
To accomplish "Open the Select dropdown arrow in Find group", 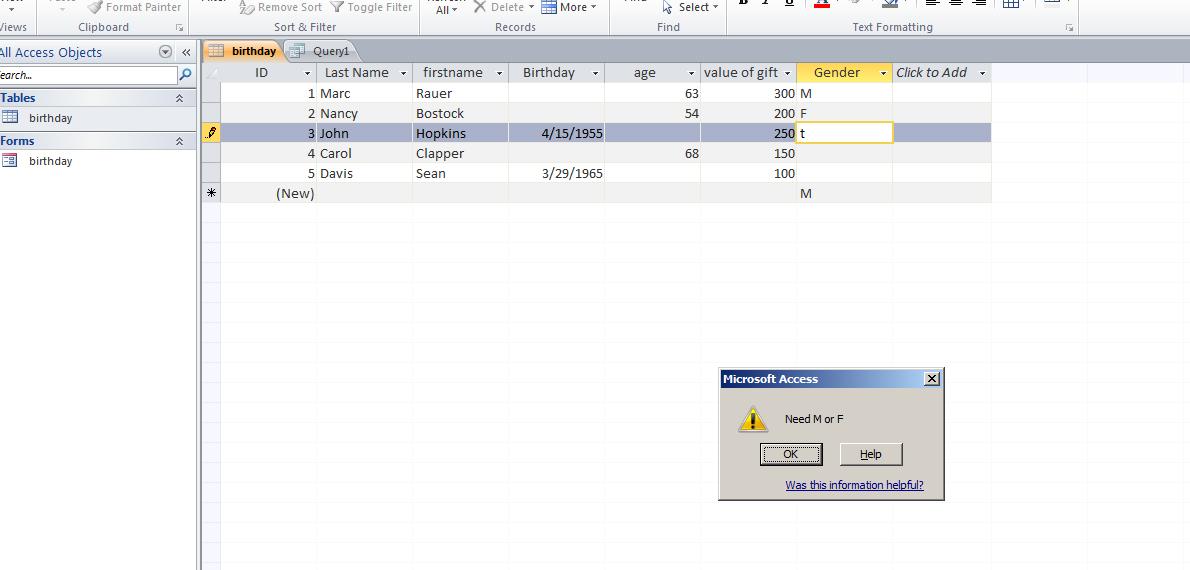I will pyautogui.click(x=716, y=8).
